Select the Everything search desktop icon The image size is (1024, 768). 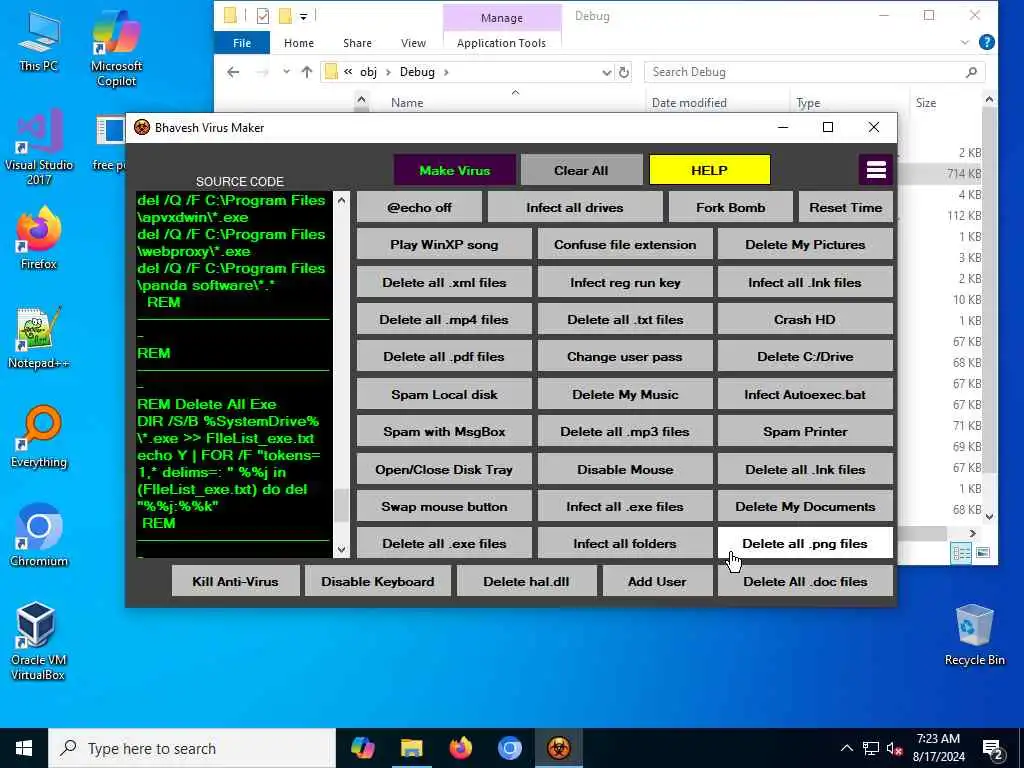tap(39, 436)
